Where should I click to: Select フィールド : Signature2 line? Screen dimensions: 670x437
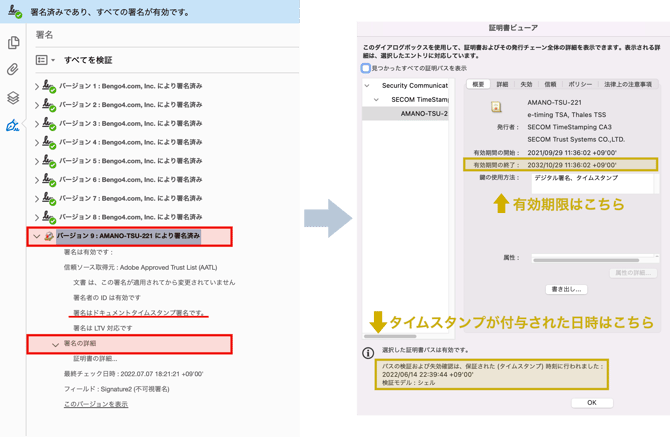click(117, 389)
